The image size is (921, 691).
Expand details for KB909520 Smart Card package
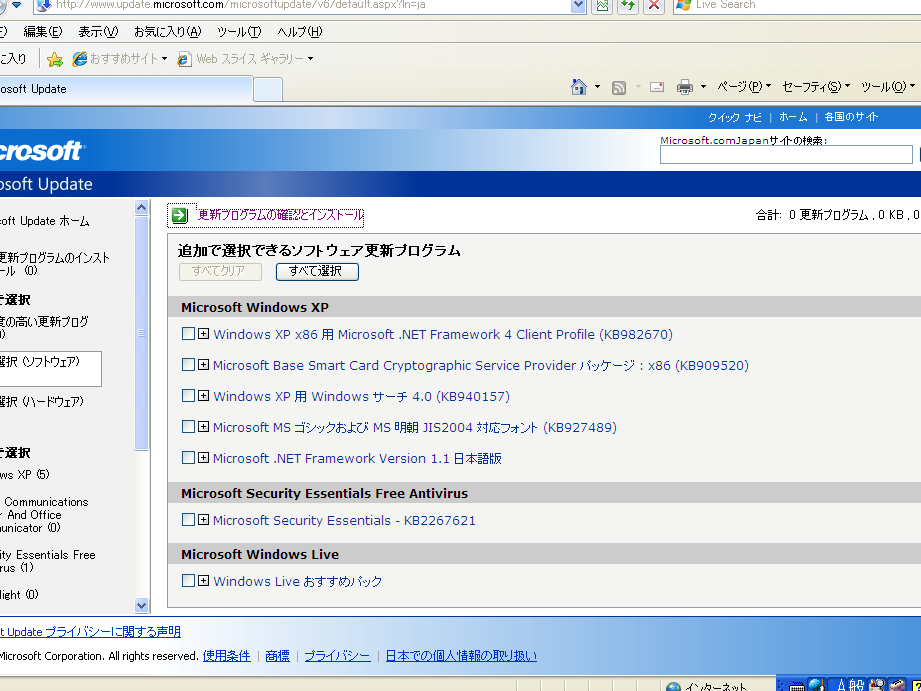tap(203, 365)
